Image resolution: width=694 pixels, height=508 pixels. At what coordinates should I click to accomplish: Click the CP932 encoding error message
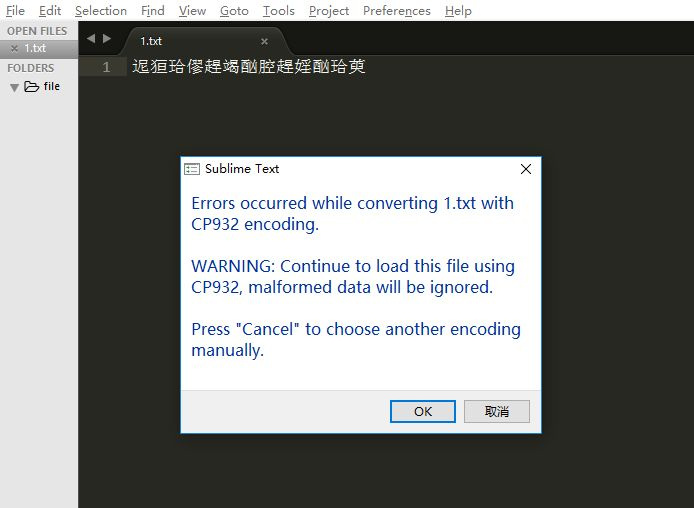pyautogui.click(x=352, y=214)
